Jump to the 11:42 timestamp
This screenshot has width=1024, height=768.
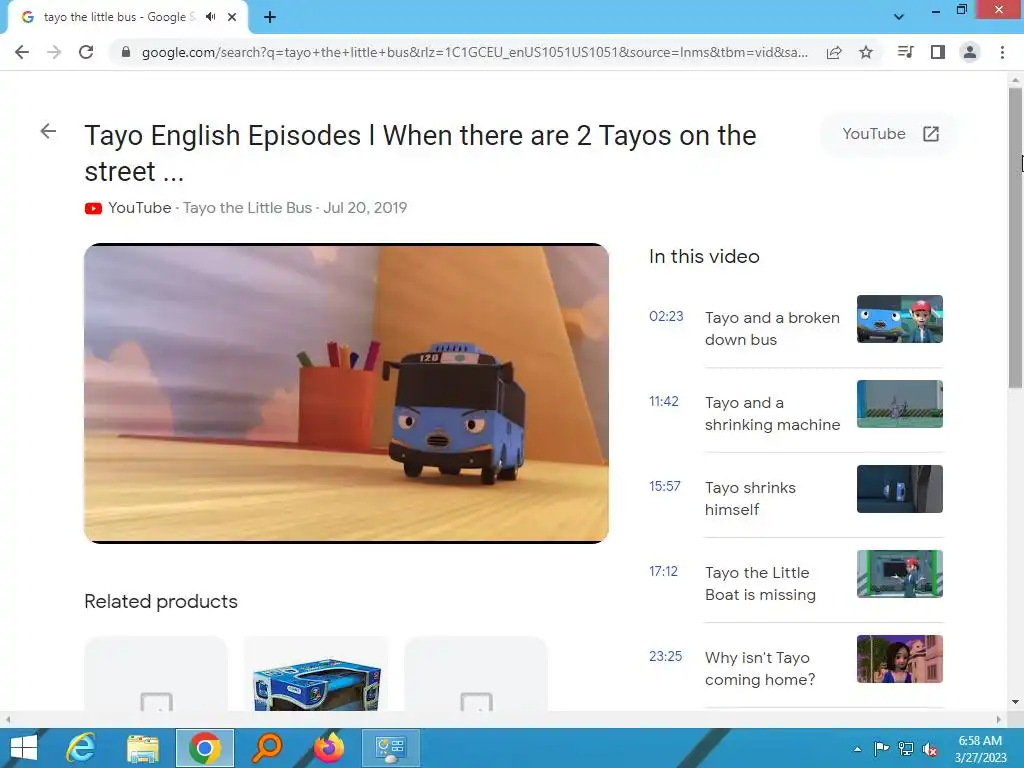click(x=664, y=401)
